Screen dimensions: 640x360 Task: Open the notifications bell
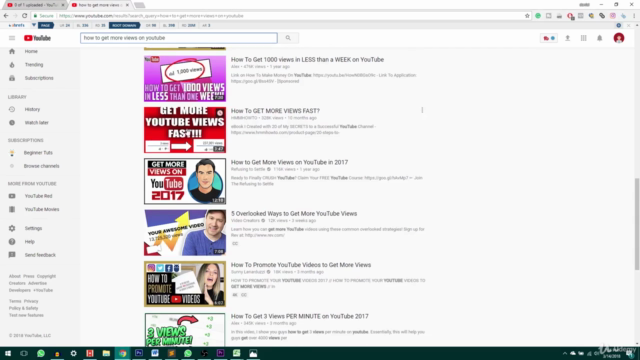[x=600, y=38]
